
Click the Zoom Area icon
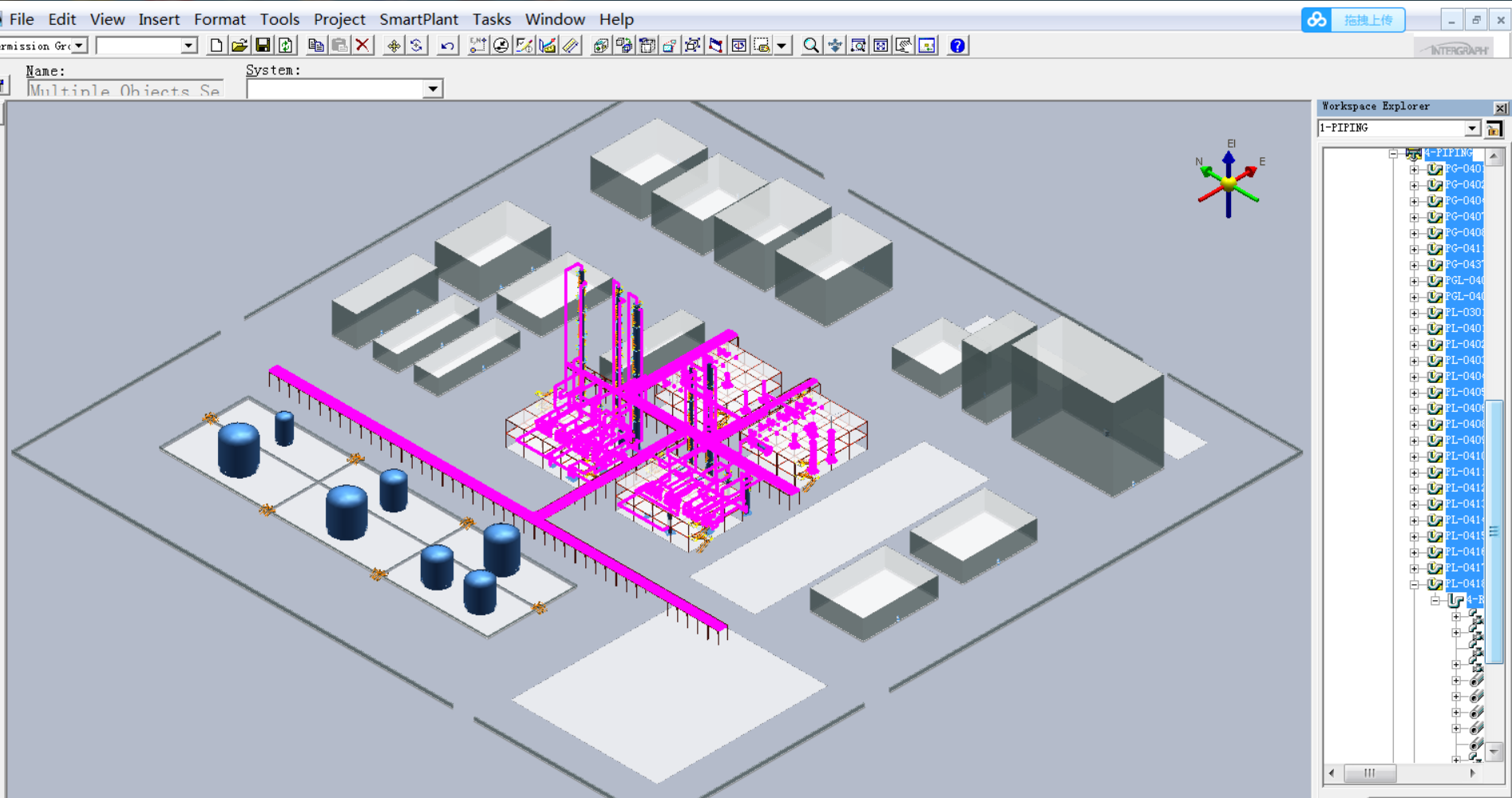pyautogui.click(x=857, y=45)
